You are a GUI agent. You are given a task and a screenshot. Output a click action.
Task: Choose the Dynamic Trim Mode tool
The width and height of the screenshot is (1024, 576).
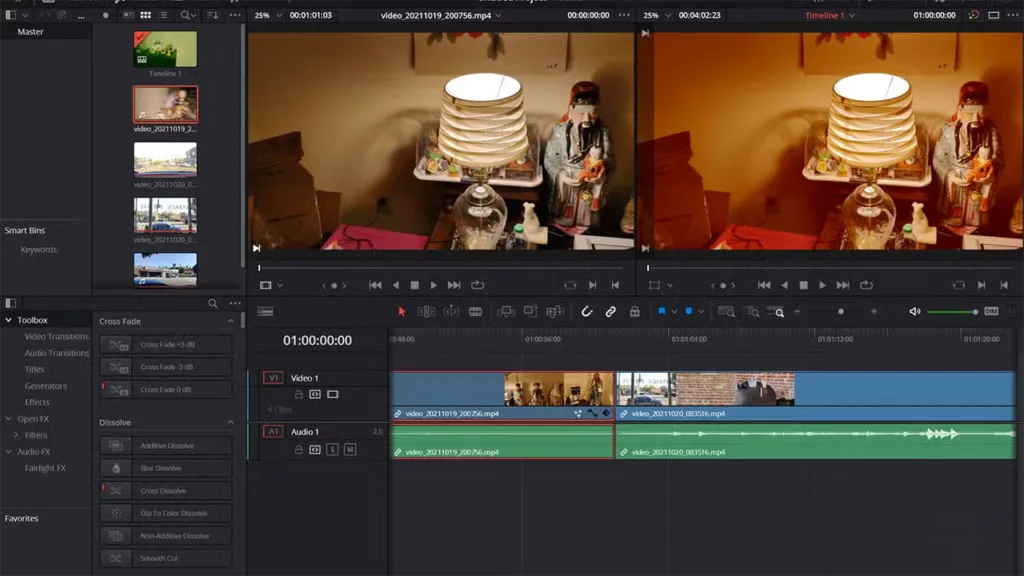tap(451, 312)
